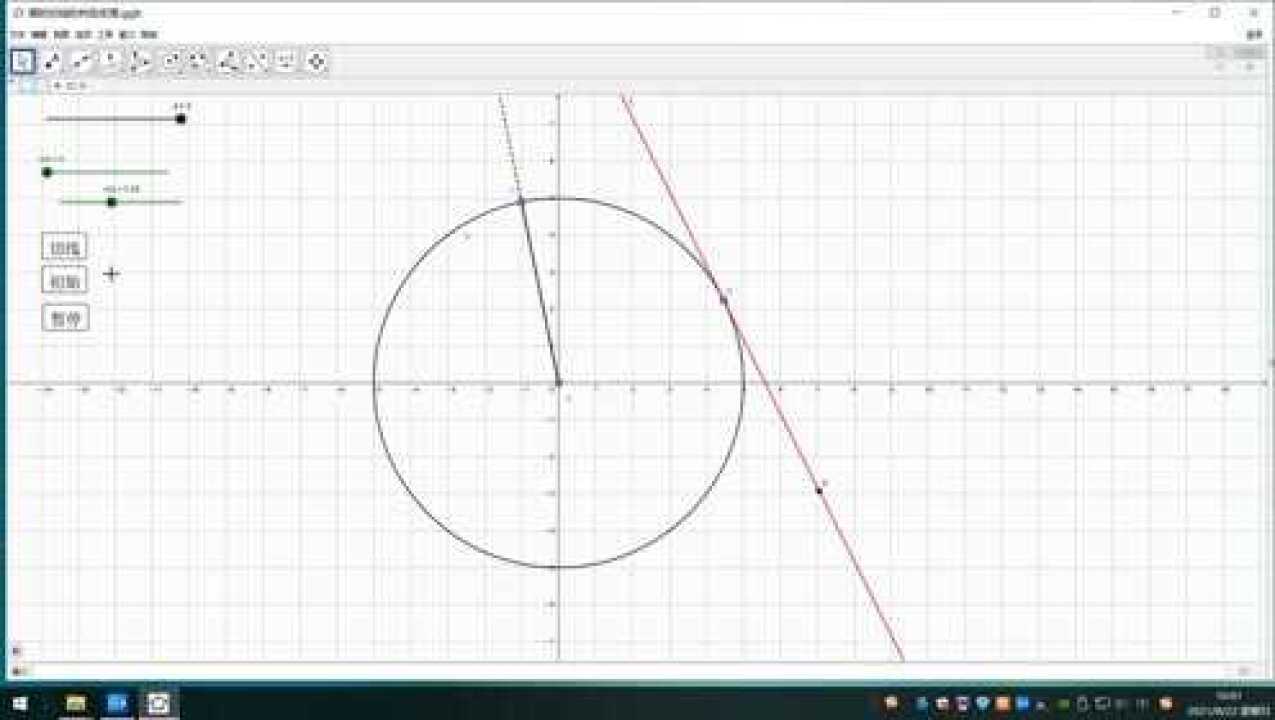This screenshot has height=720, width=1275.
Task: Select the Move tool in toolbar
Action: [23, 62]
